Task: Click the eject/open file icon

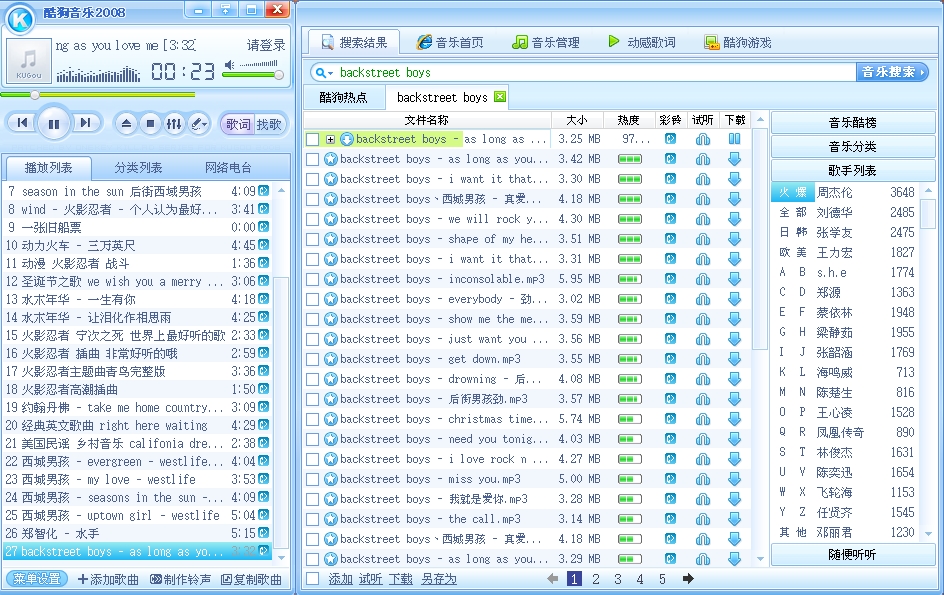Action: coord(126,124)
